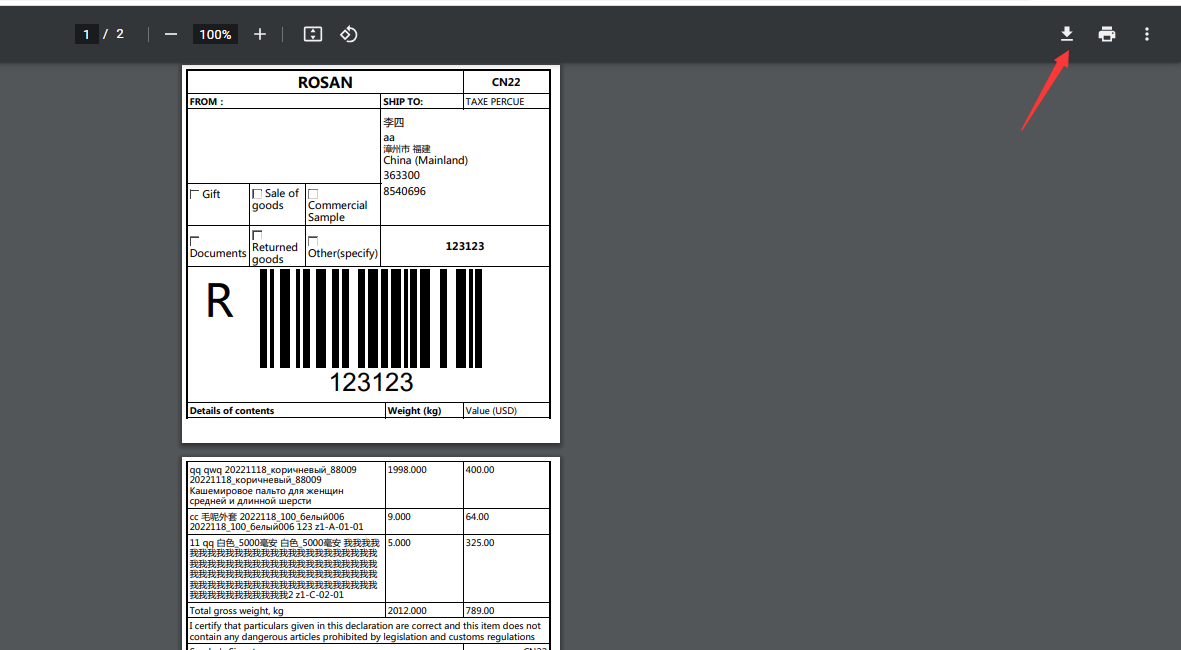
Task: Check the Commercial Sample box
Action: coord(313,194)
